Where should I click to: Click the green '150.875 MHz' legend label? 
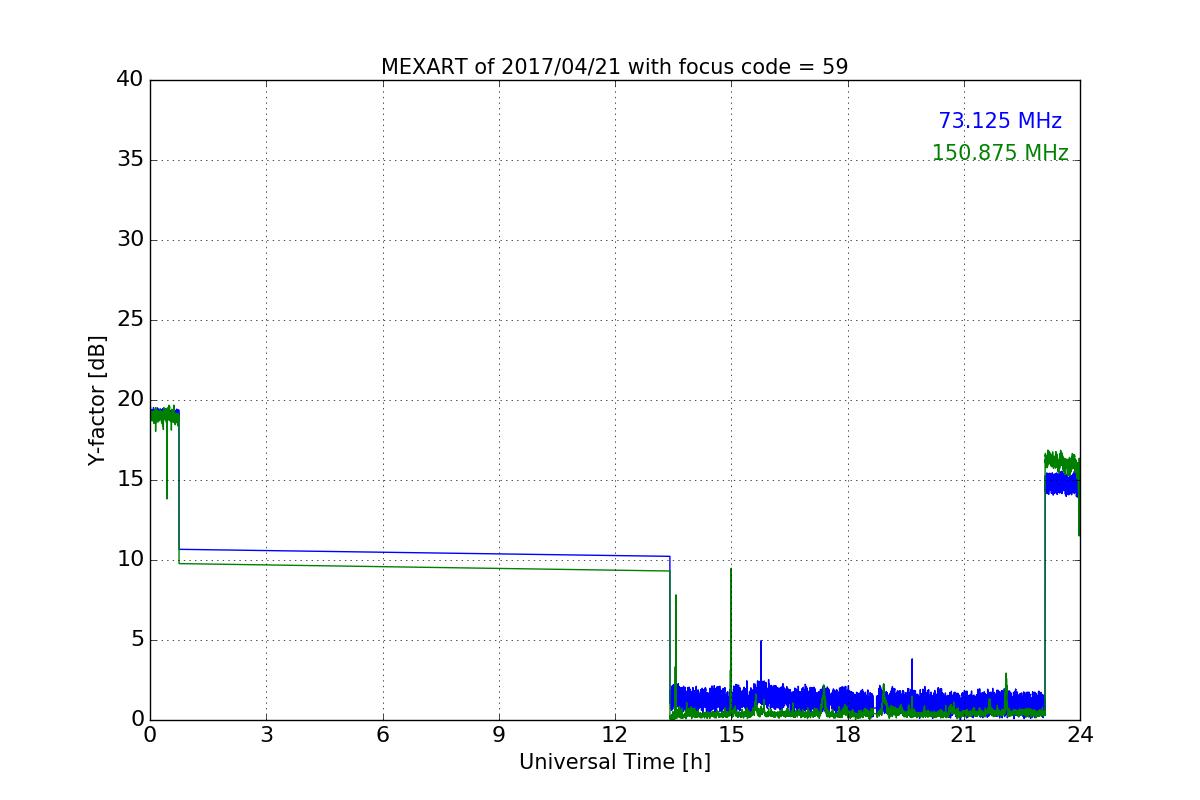tap(1000, 153)
